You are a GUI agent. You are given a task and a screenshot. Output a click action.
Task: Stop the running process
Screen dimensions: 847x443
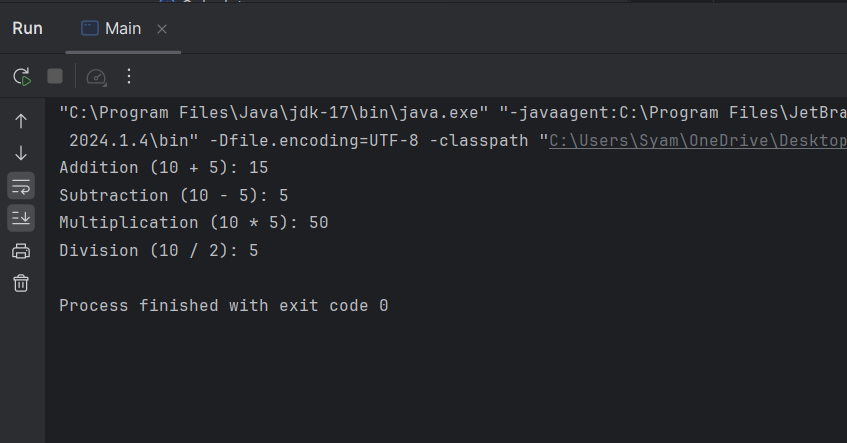click(55, 76)
